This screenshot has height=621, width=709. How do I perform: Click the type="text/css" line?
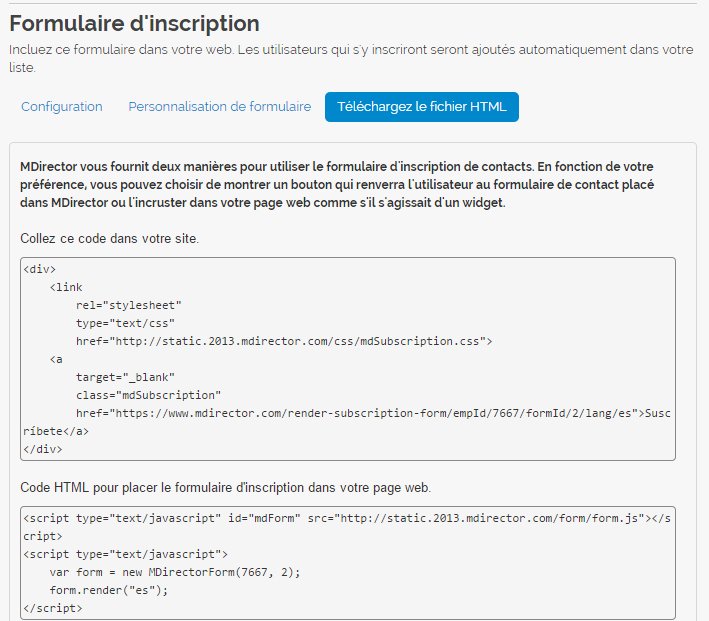pos(125,323)
